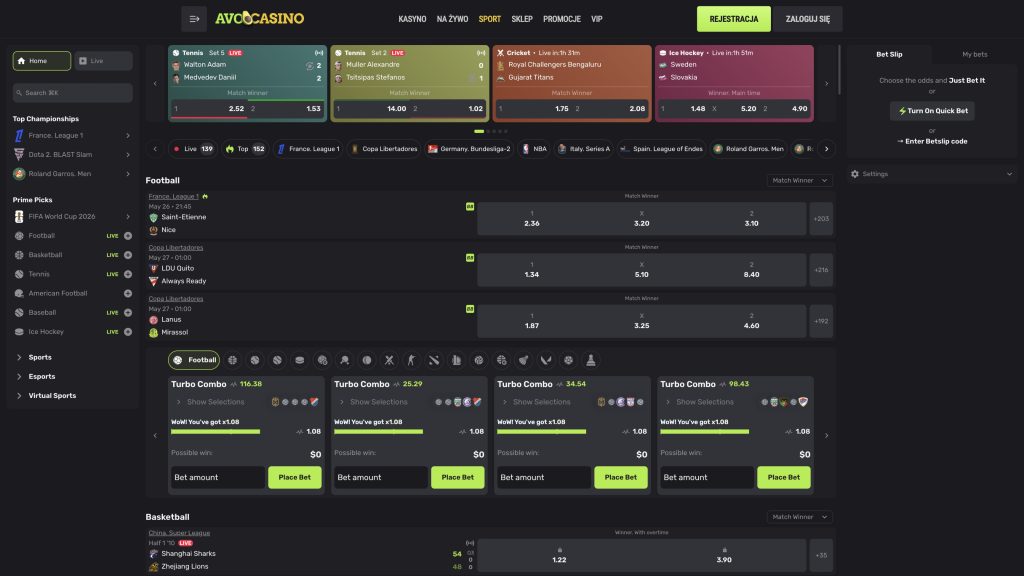Click the plus icon next to American Football

point(128,293)
